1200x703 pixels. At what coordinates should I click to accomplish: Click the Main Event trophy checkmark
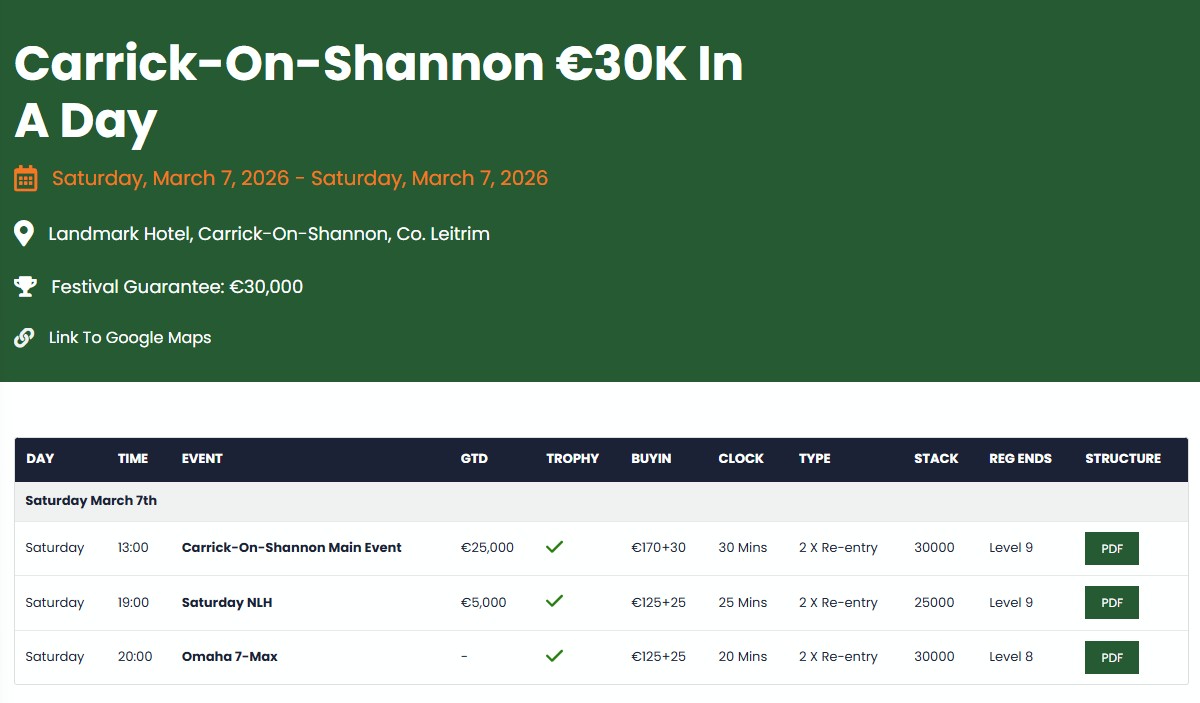coord(554,547)
